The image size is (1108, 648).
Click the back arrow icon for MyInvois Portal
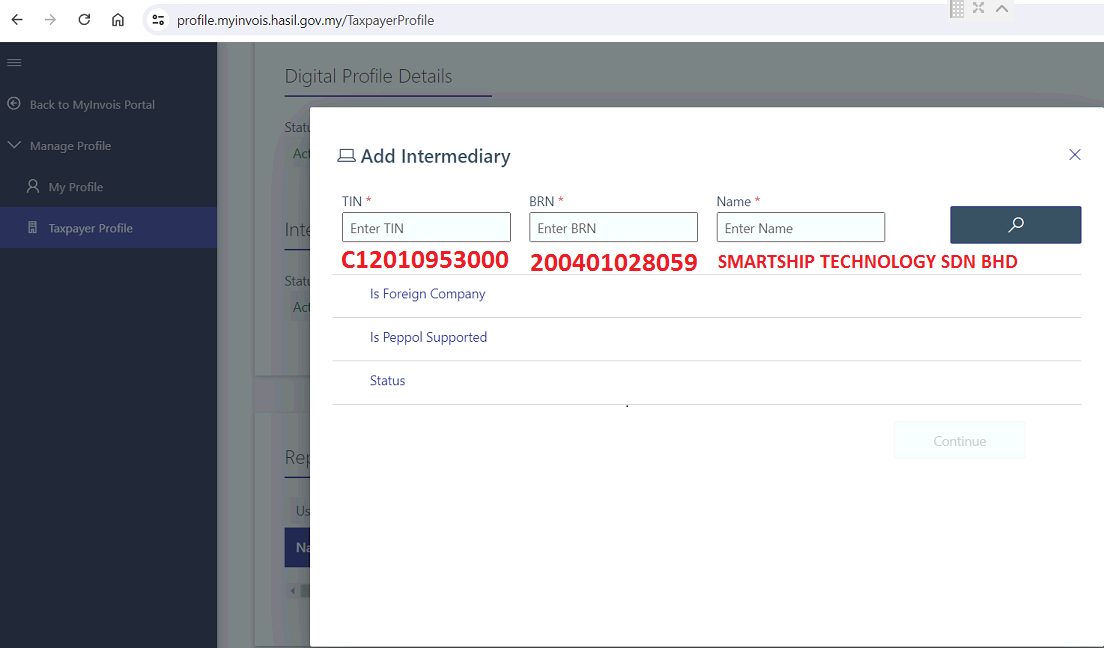tap(14, 104)
